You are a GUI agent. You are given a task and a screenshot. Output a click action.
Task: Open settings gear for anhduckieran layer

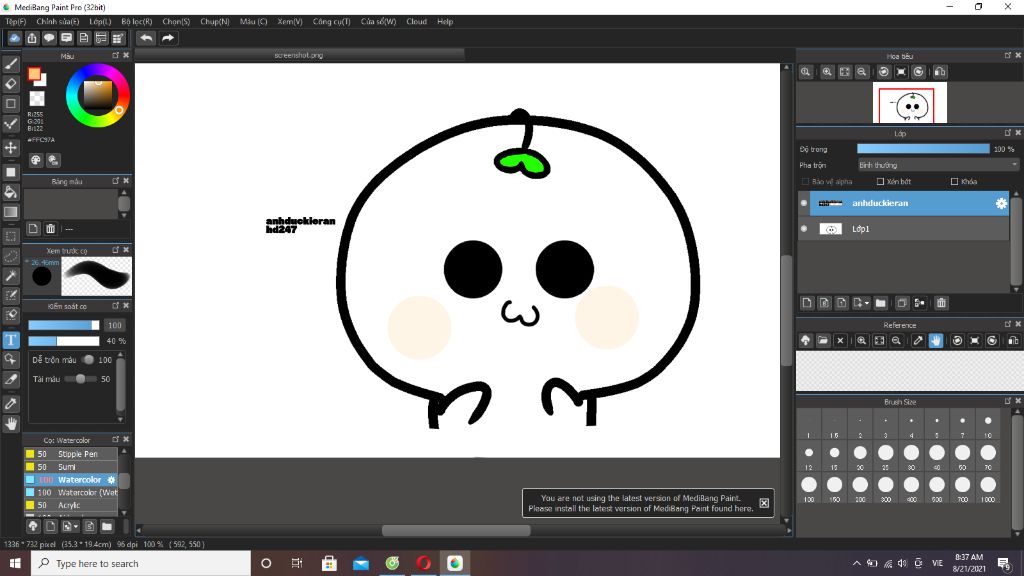(x=1000, y=203)
